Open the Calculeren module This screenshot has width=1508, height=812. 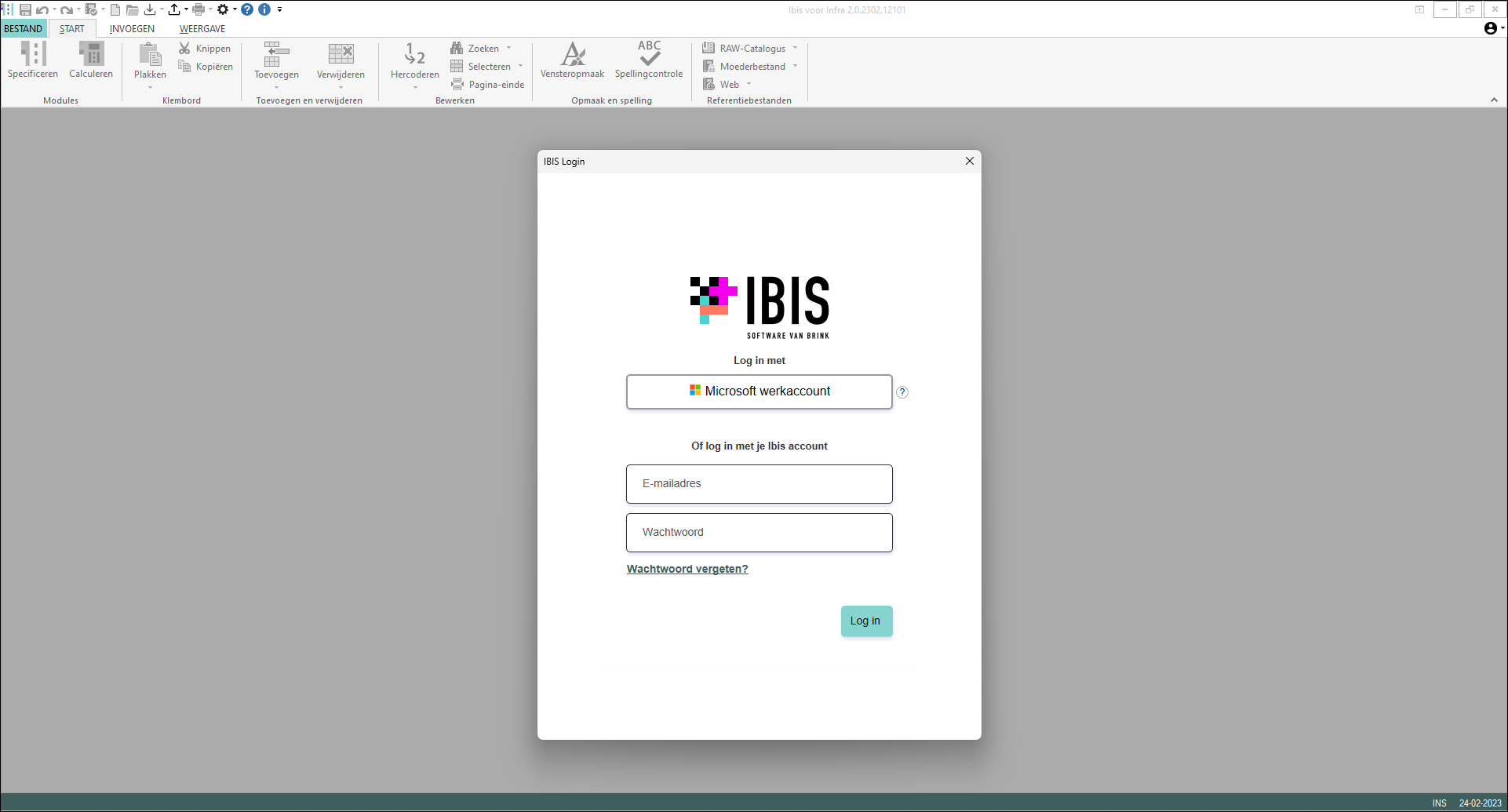(x=91, y=60)
